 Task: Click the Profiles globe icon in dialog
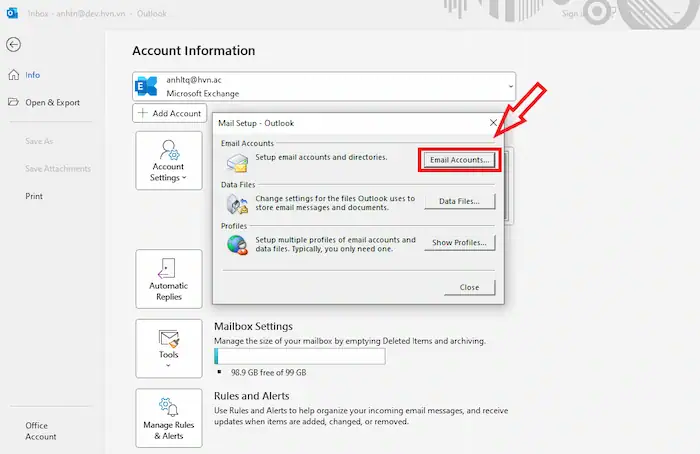(237, 245)
